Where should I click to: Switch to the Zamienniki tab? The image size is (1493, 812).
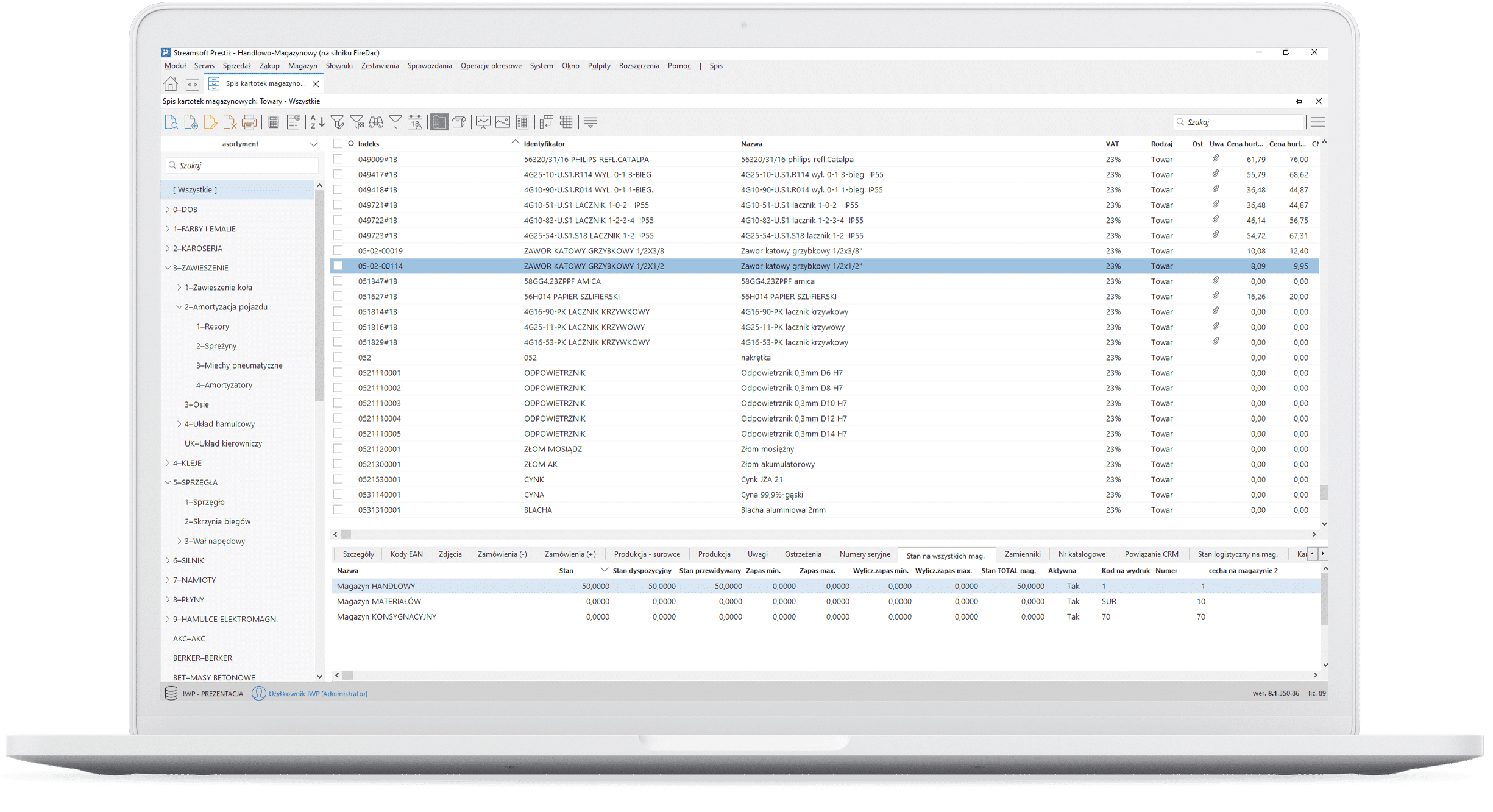(x=1023, y=554)
